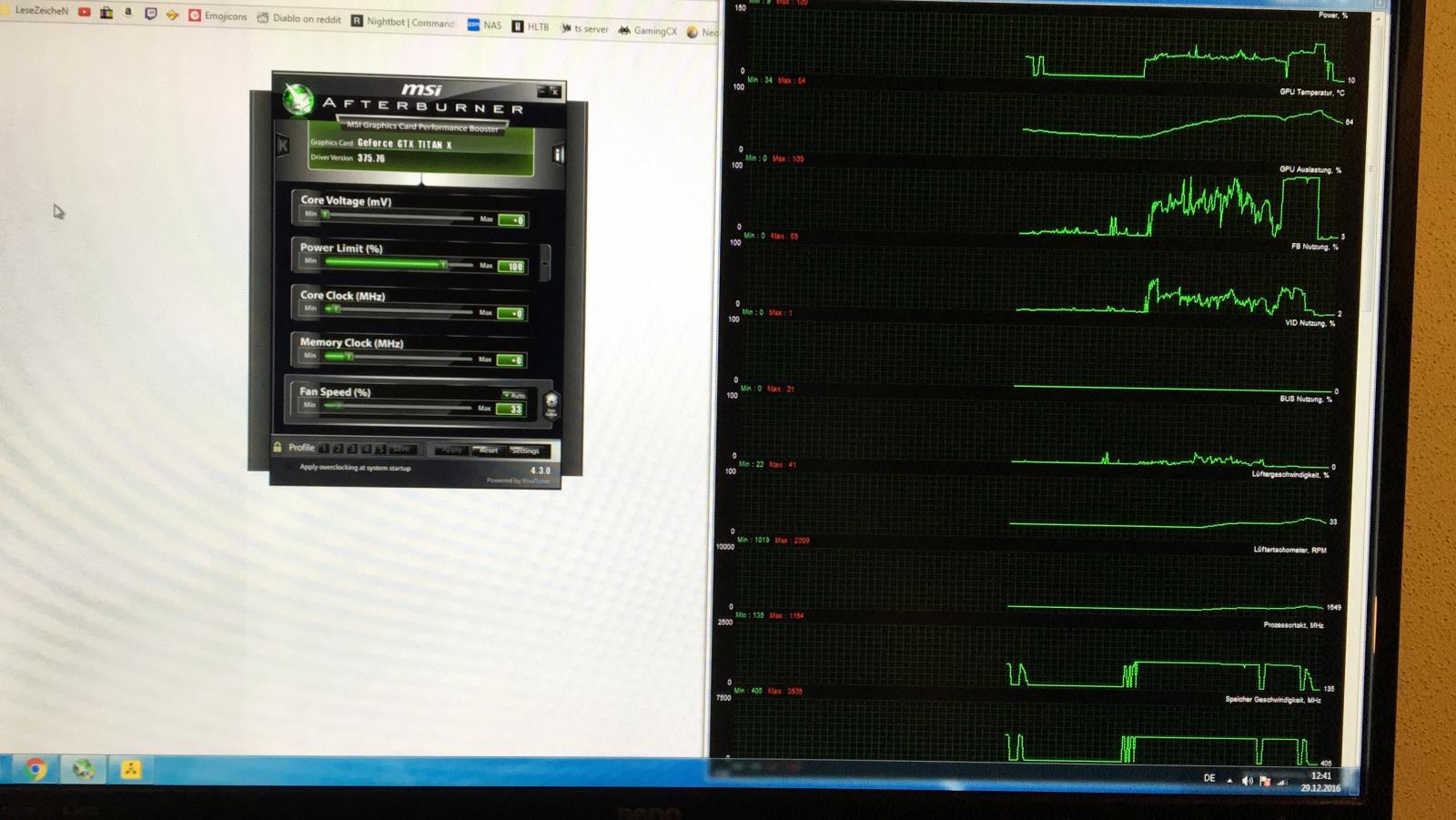The image size is (1456, 820).
Task: Adjust the Core Clock slider
Action: [x=399, y=311]
